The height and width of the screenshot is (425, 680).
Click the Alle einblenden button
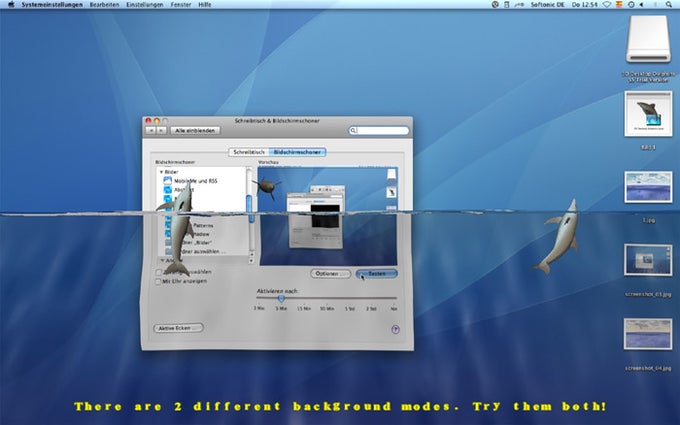tap(195, 131)
